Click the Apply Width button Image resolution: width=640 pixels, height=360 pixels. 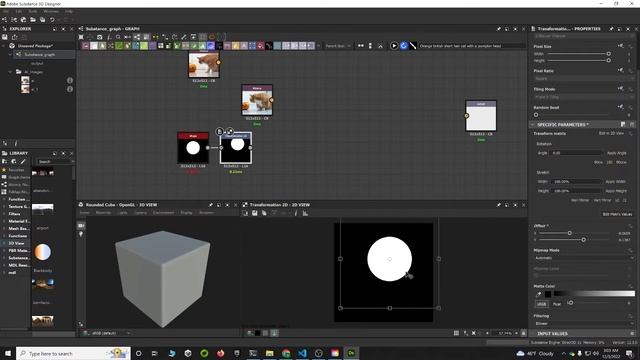[x=616, y=181]
